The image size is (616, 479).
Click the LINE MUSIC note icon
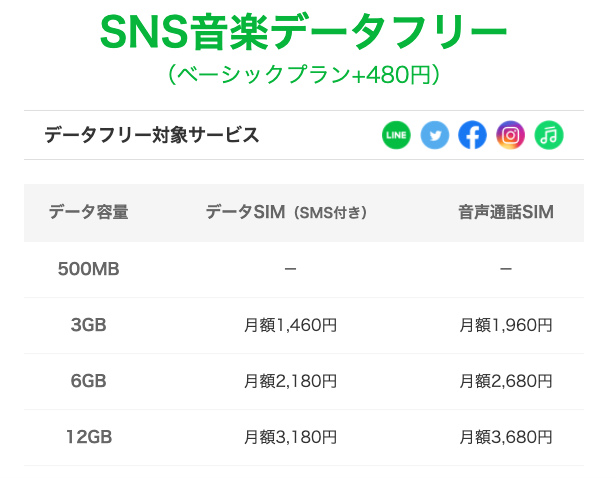coord(549,135)
